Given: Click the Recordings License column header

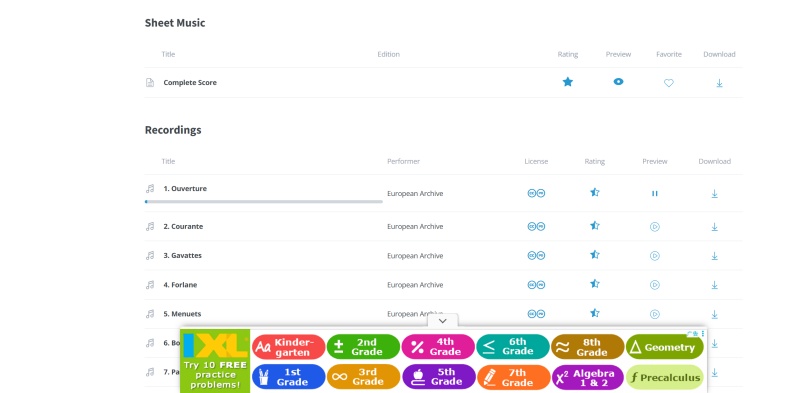Looking at the screenshot, I should click(536, 161).
